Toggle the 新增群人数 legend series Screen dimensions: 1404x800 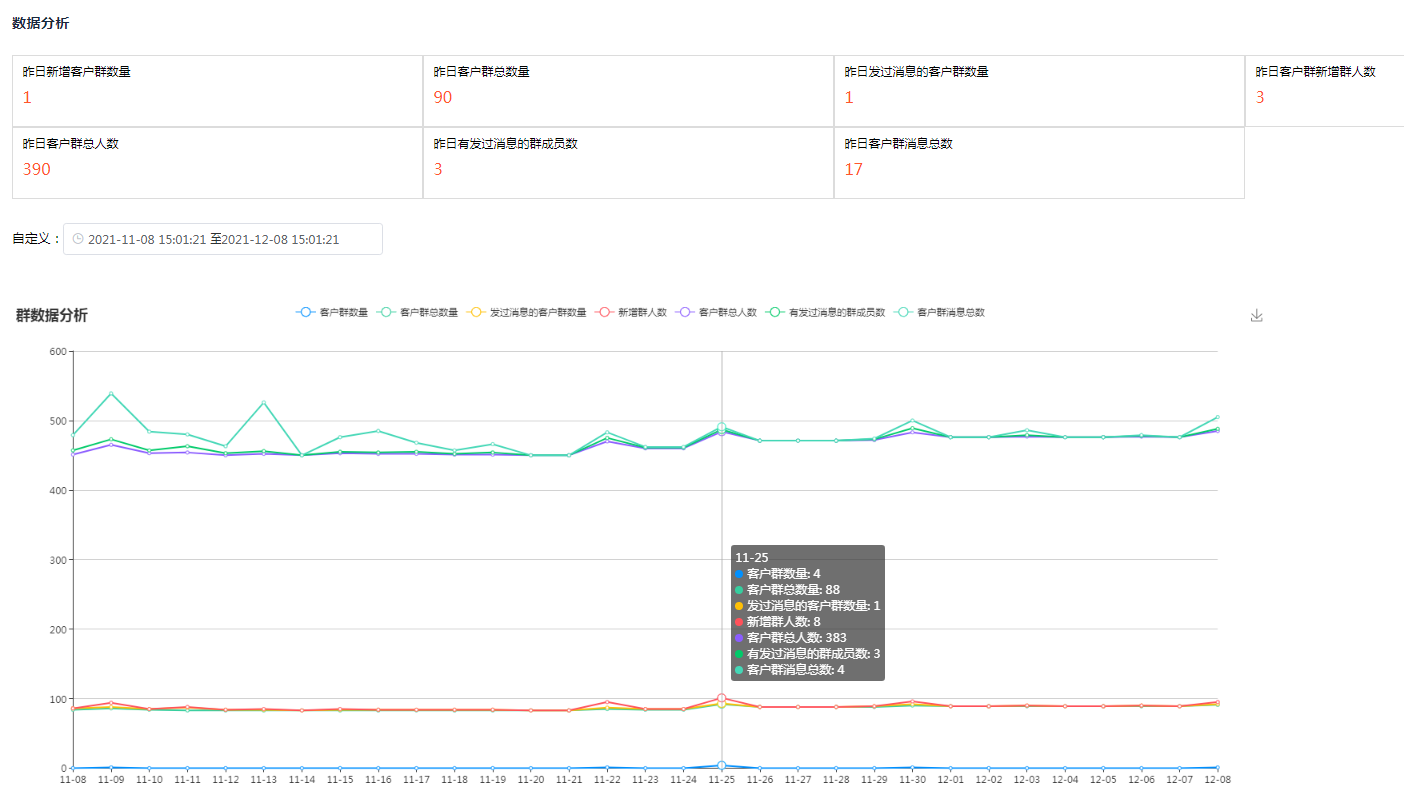tap(630, 313)
